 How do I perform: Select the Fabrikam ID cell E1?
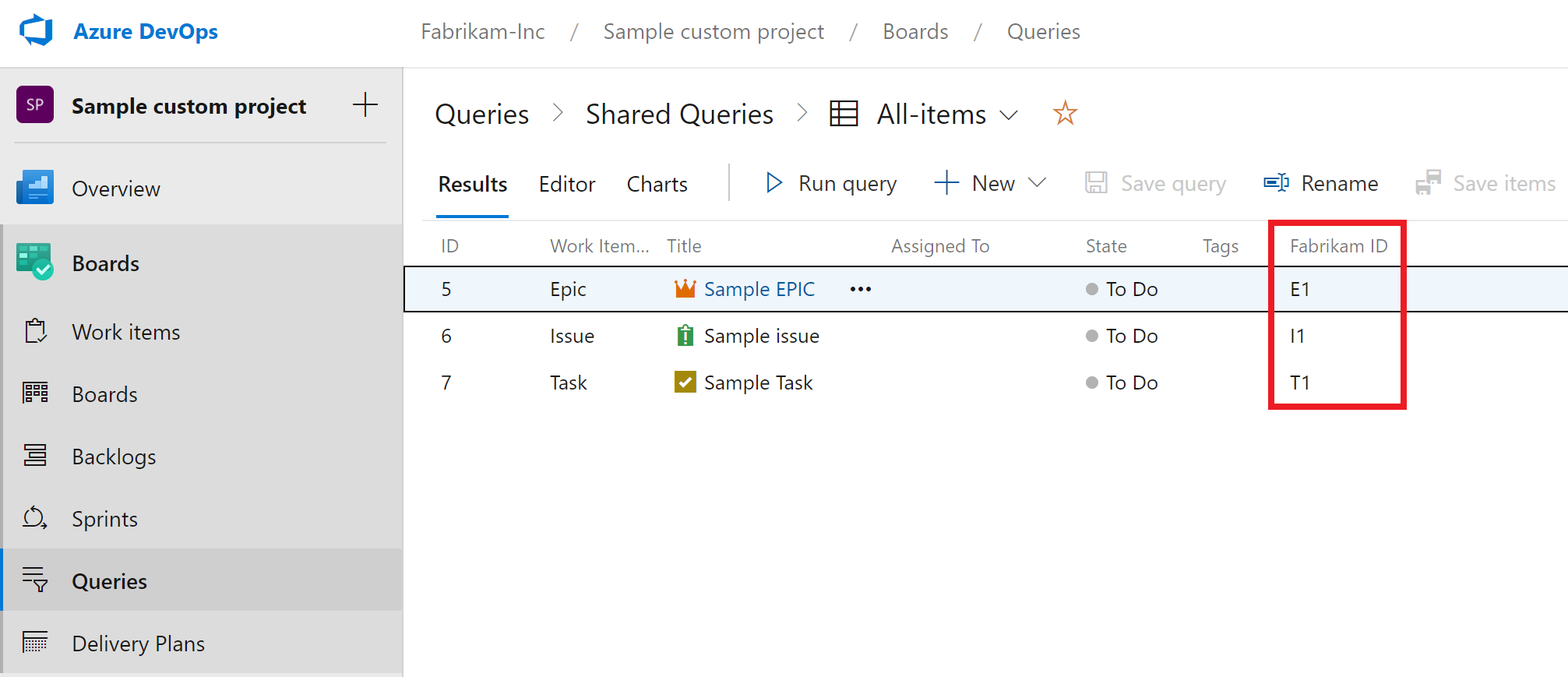pyautogui.click(x=1300, y=289)
